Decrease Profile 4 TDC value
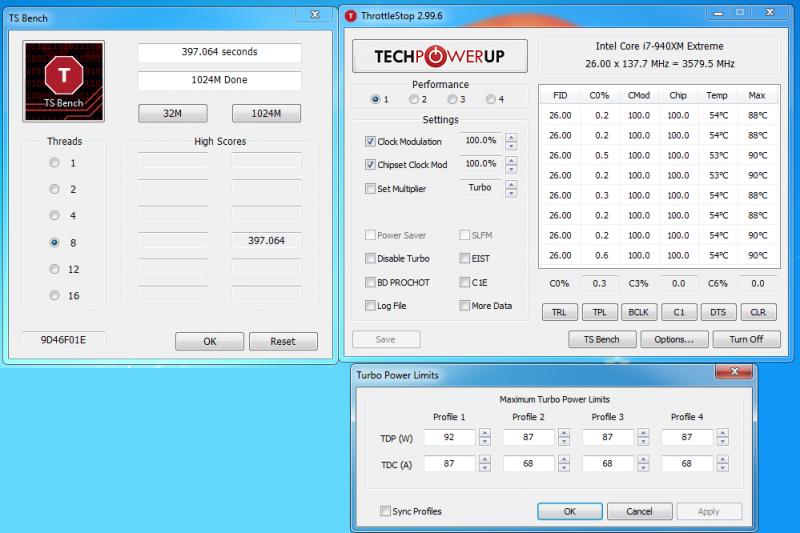Viewport: 800px width, 533px height. (722, 468)
